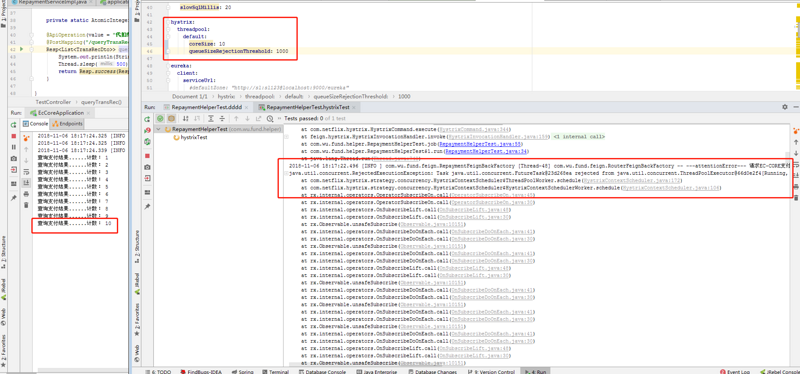Click TestController breadcrumb
Viewport: 800px width, 374px height.
coord(54,102)
